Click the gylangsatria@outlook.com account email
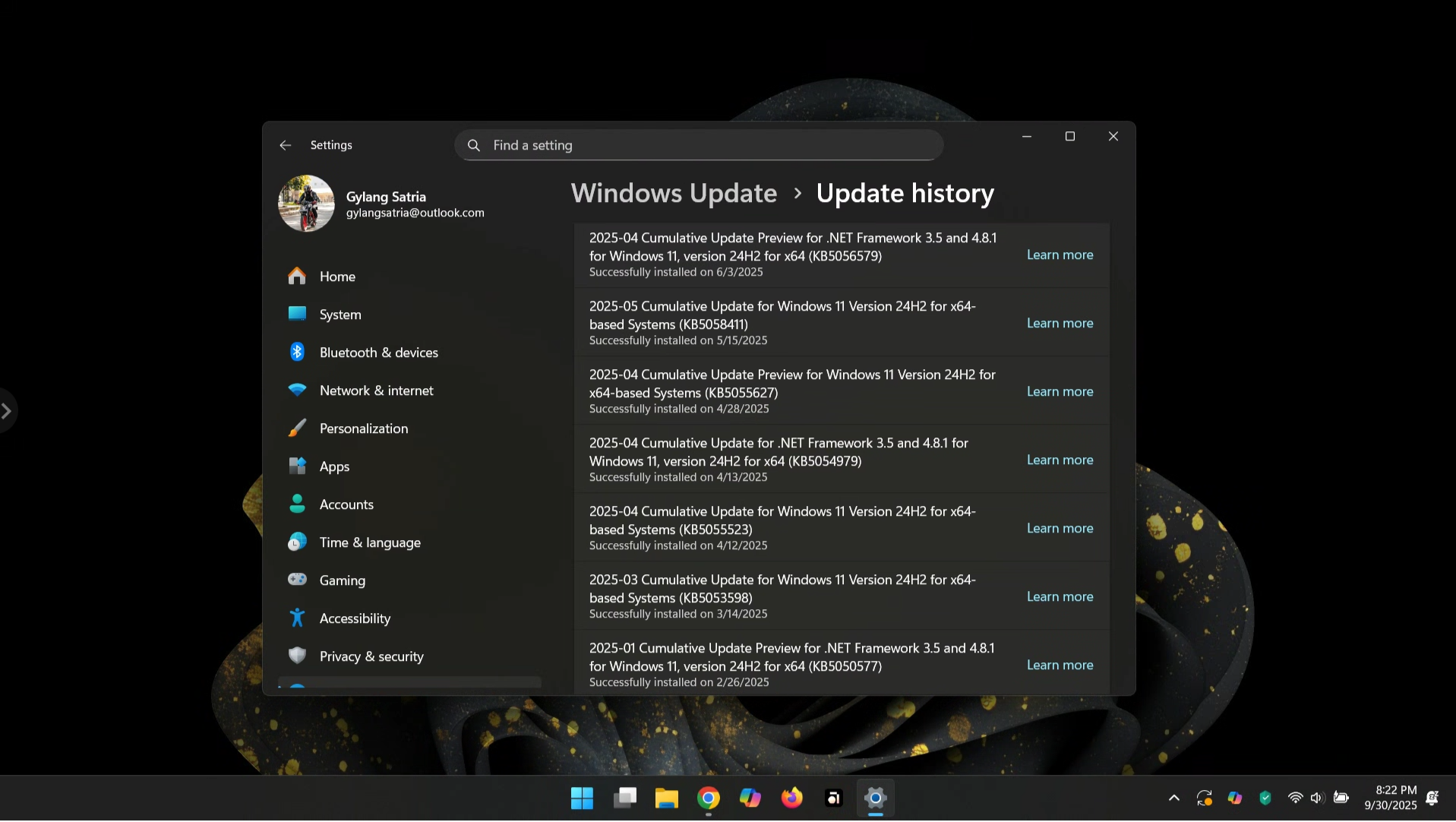This screenshot has height=822, width=1456. coord(415,213)
